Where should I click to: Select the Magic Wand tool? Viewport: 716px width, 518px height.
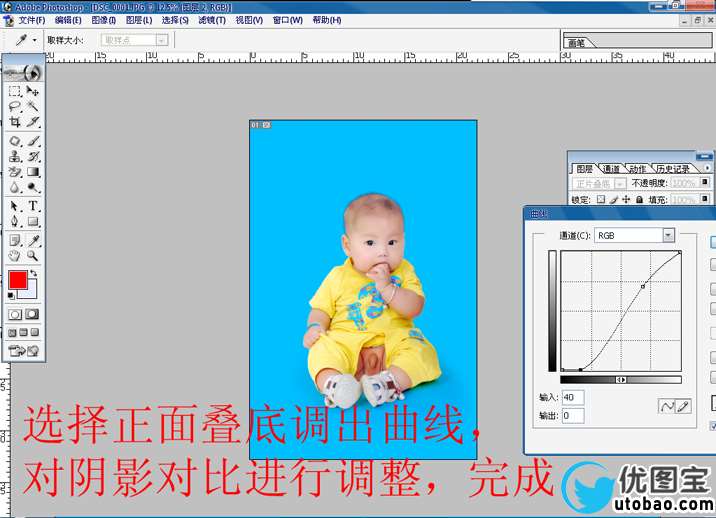[32, 106]
